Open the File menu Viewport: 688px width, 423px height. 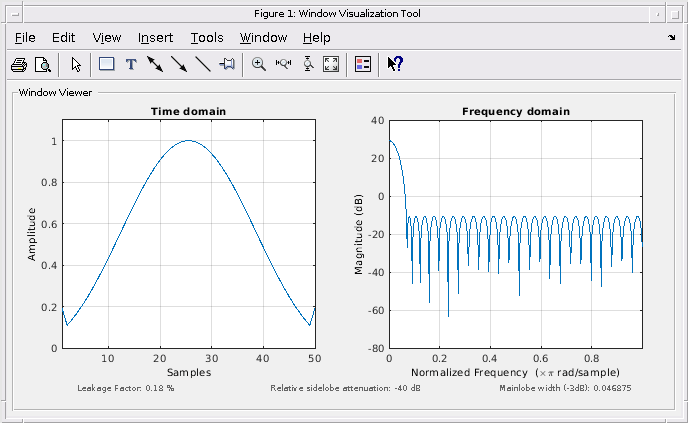pos(25,38)
